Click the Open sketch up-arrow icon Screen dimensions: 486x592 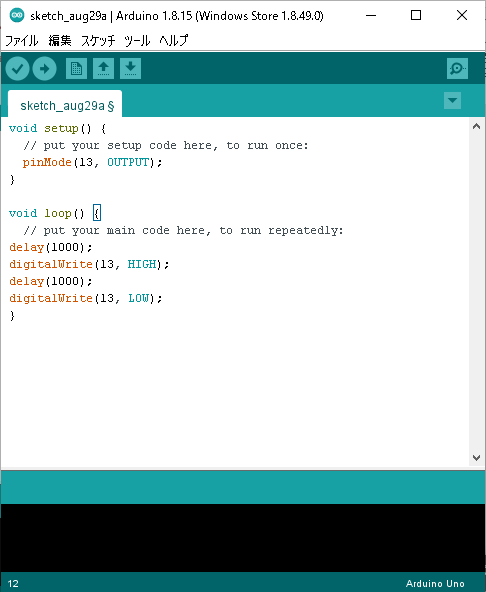coord(103,69)
